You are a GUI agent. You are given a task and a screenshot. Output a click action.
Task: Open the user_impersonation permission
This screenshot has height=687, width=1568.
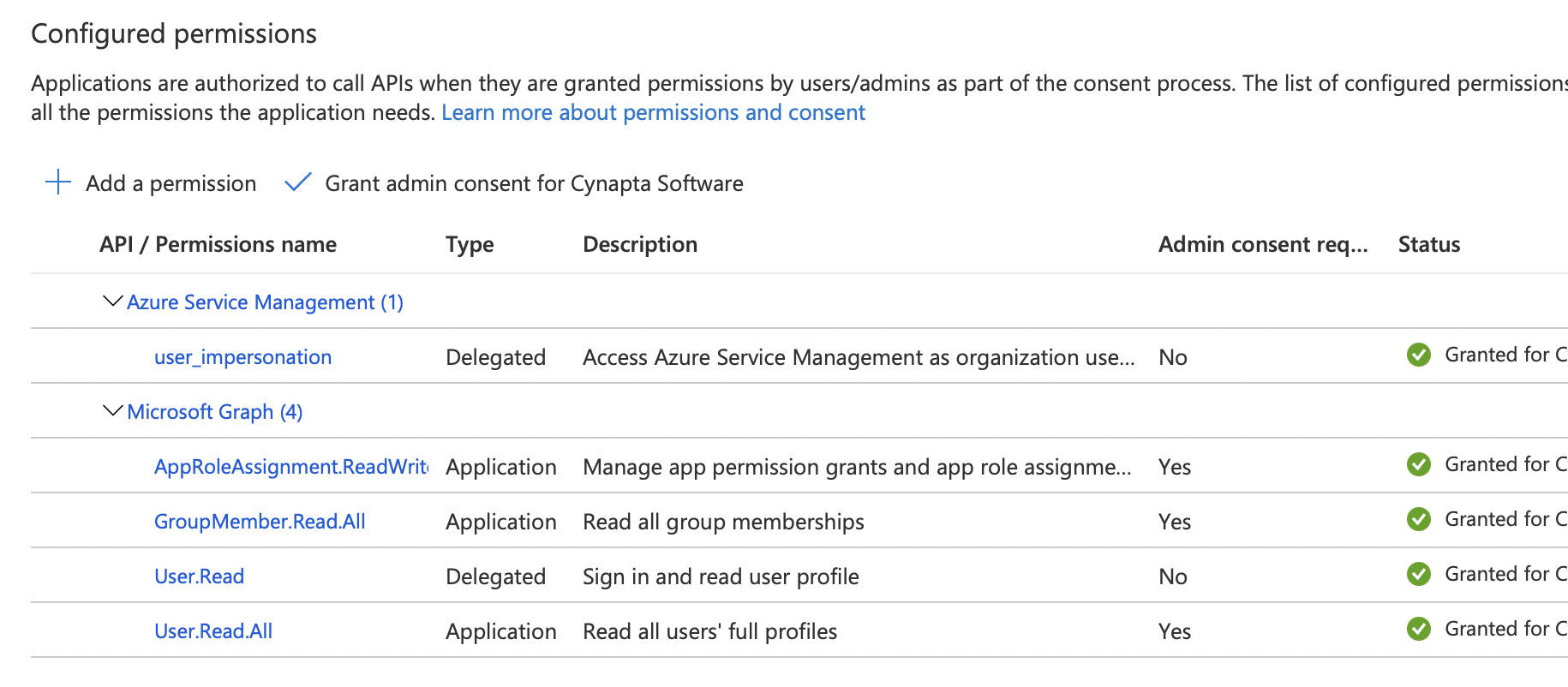(x=242, y=357)
